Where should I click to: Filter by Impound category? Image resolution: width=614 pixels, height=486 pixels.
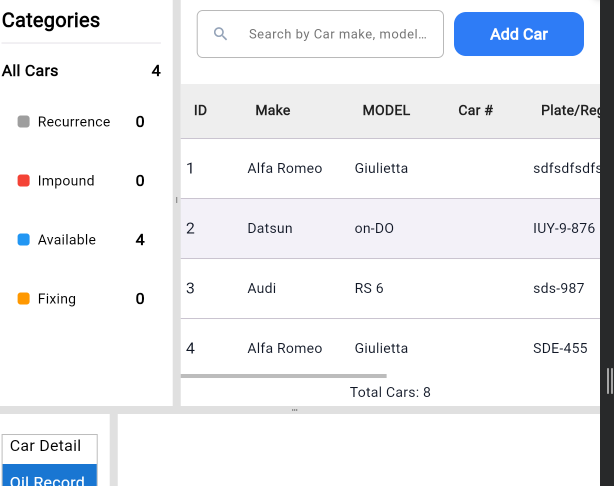(66, 181)
